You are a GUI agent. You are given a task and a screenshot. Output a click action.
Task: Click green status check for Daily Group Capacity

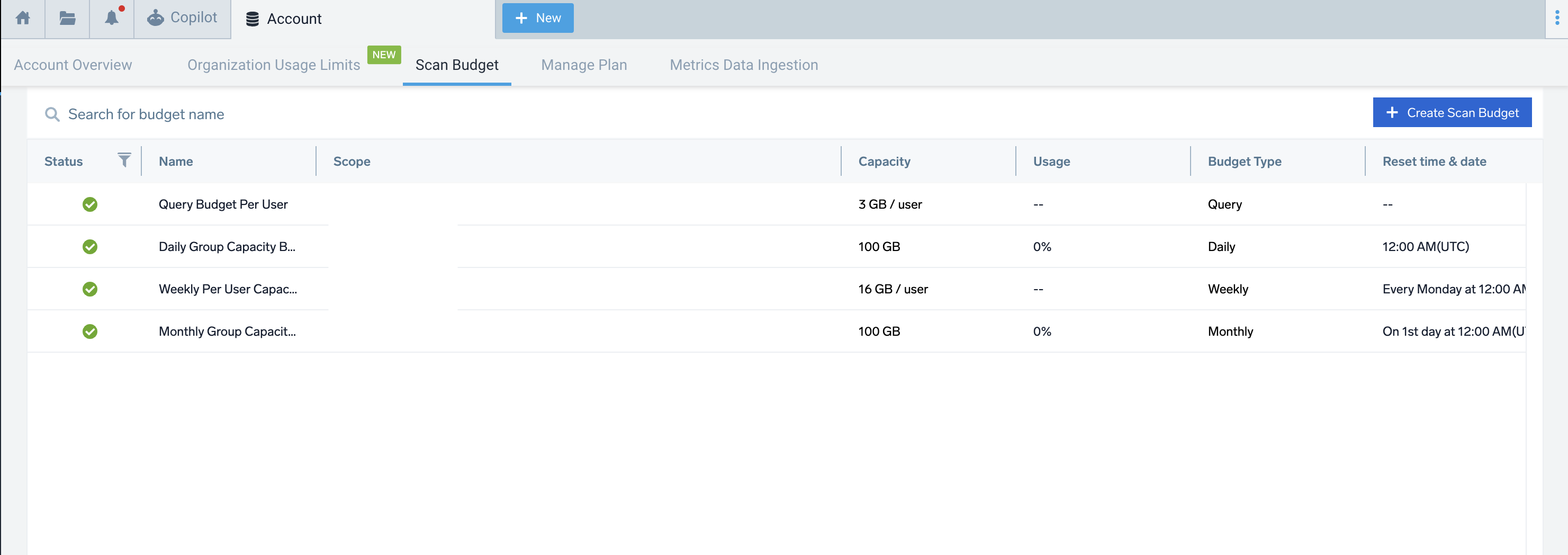(x=90, y=247)
